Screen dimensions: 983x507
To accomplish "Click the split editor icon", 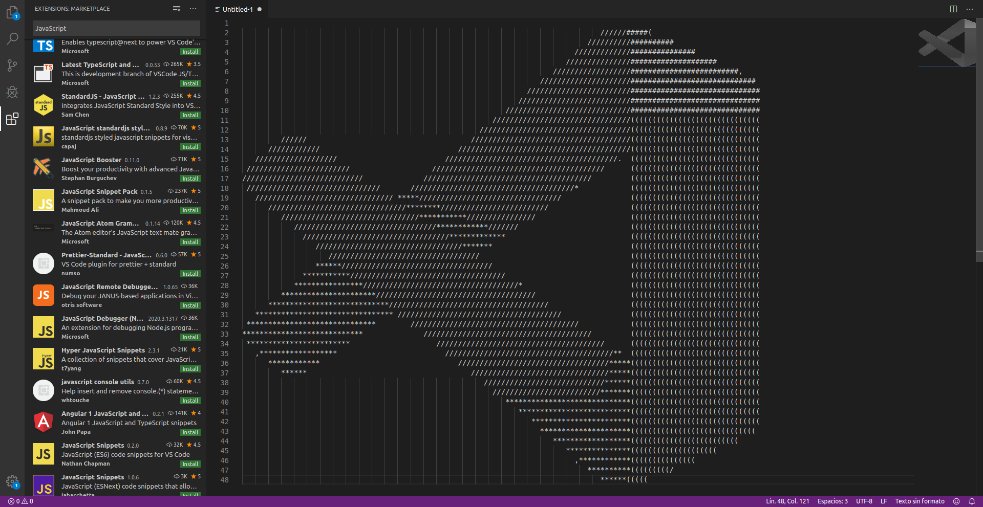I will pos(953,9).
